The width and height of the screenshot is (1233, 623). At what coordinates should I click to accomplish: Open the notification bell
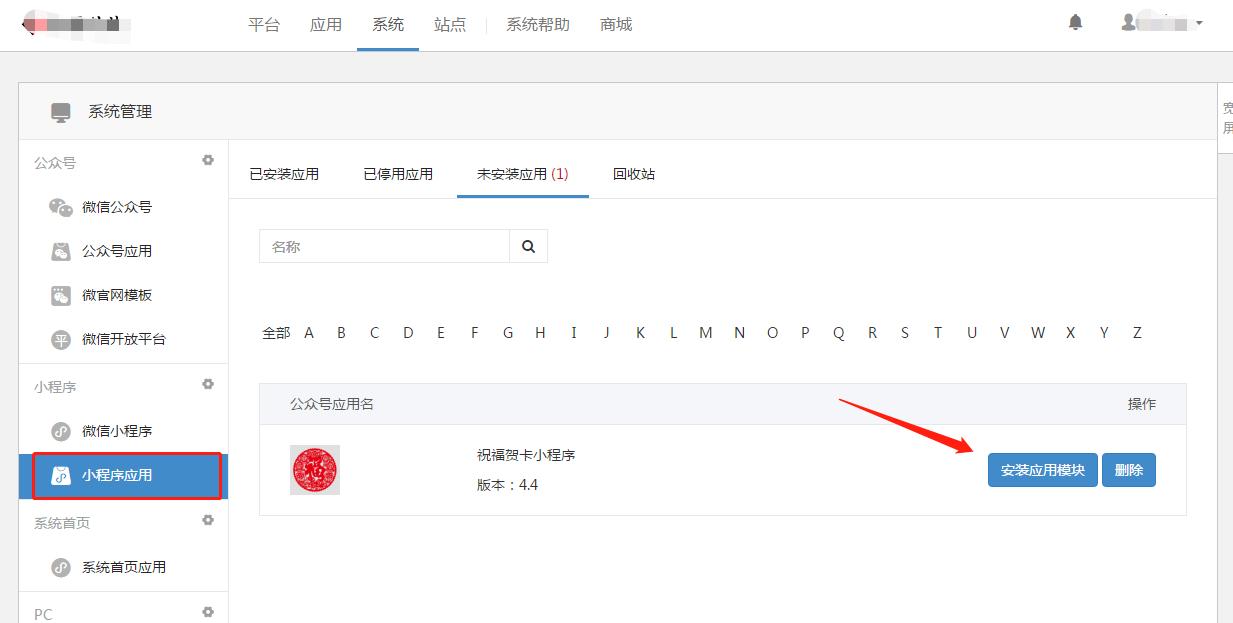(x=1075, y=21)
